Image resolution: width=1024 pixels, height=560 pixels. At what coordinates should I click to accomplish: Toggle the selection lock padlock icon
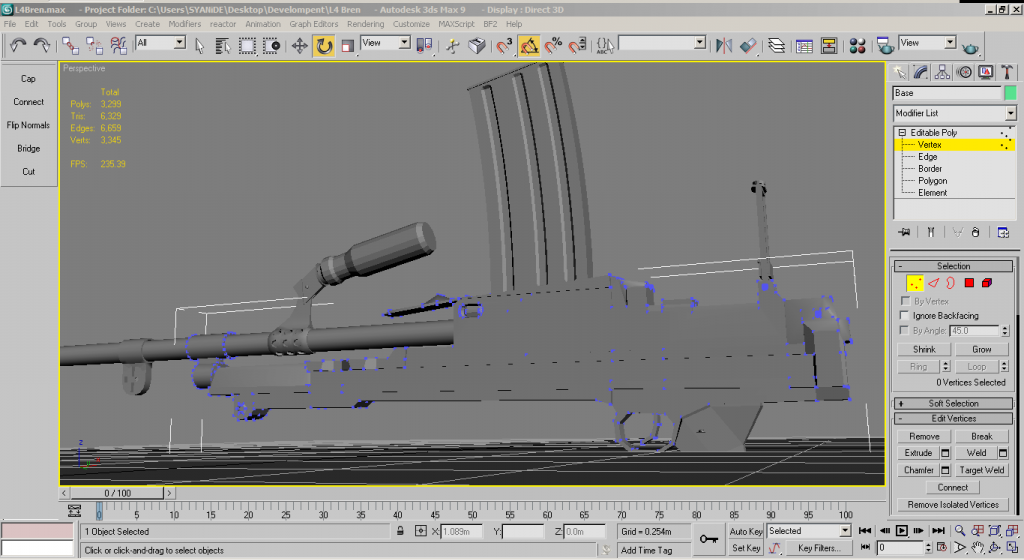pyautogui.click(x=400, y=531)
